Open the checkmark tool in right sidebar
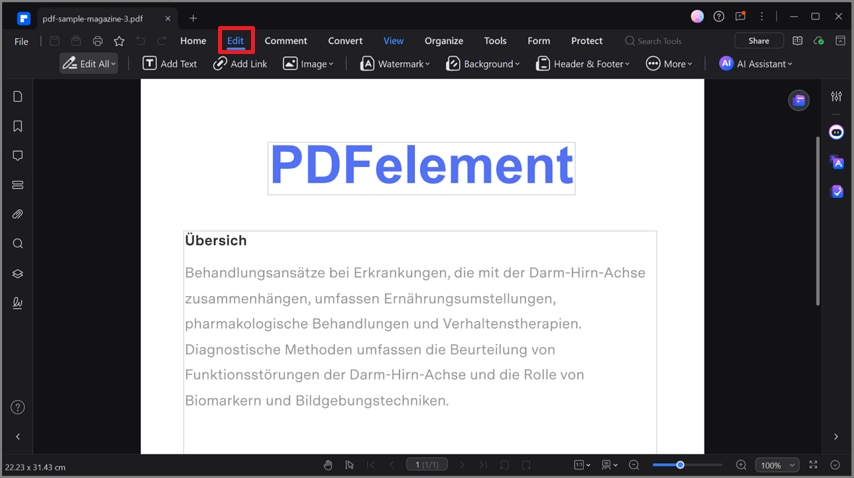 click(x=837, y=191)
